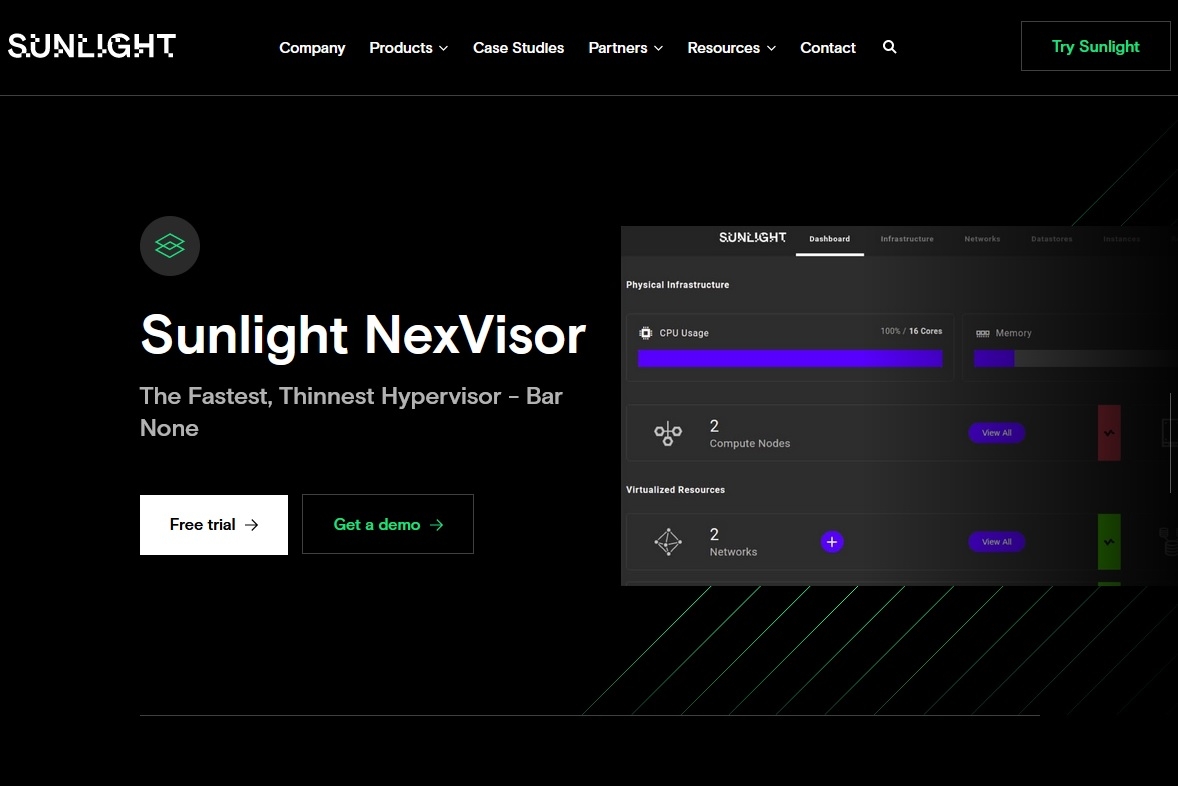
Task: View All networks
Action: coord(996,542)
